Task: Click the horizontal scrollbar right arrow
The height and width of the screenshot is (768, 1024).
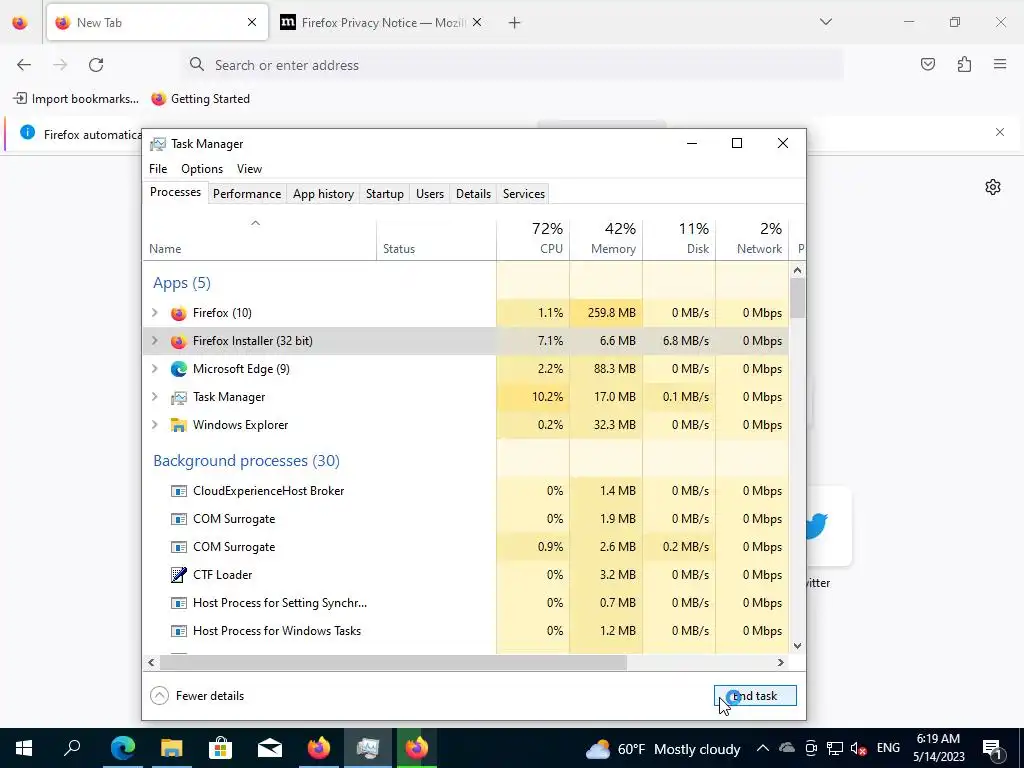Action: (x=780, y=663)
